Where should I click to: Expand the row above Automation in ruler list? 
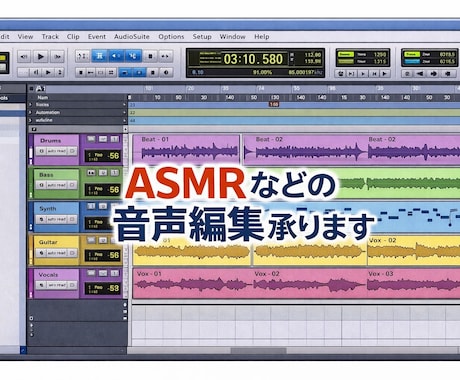30,105
